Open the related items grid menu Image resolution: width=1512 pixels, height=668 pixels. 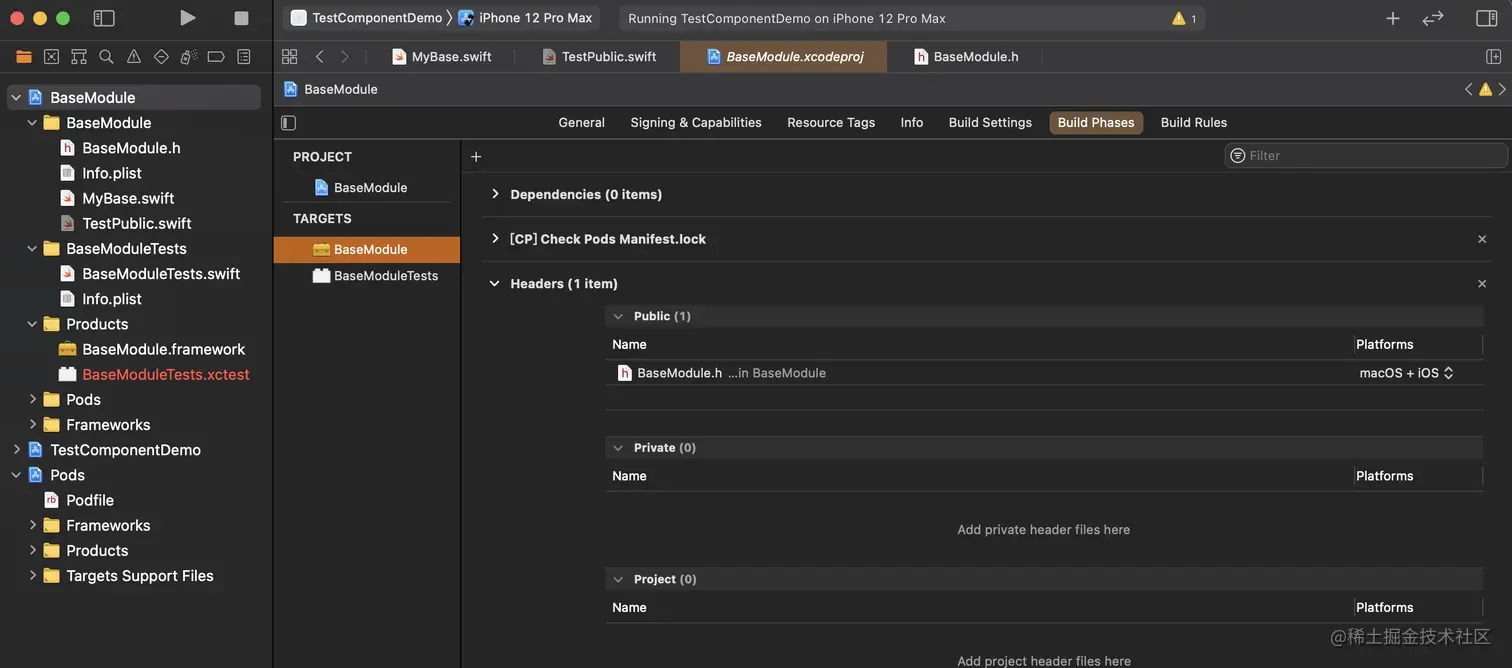pyautogui.click(x=290, y=57)
